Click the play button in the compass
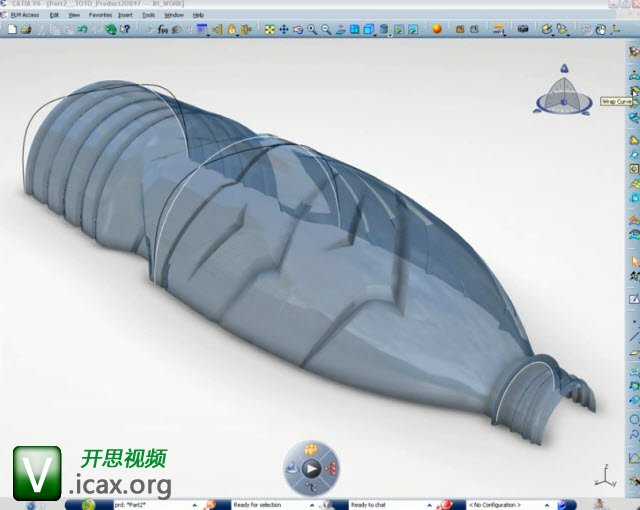Image resolution: width=640 pixels, height=510 pixels. coord(311,468)
